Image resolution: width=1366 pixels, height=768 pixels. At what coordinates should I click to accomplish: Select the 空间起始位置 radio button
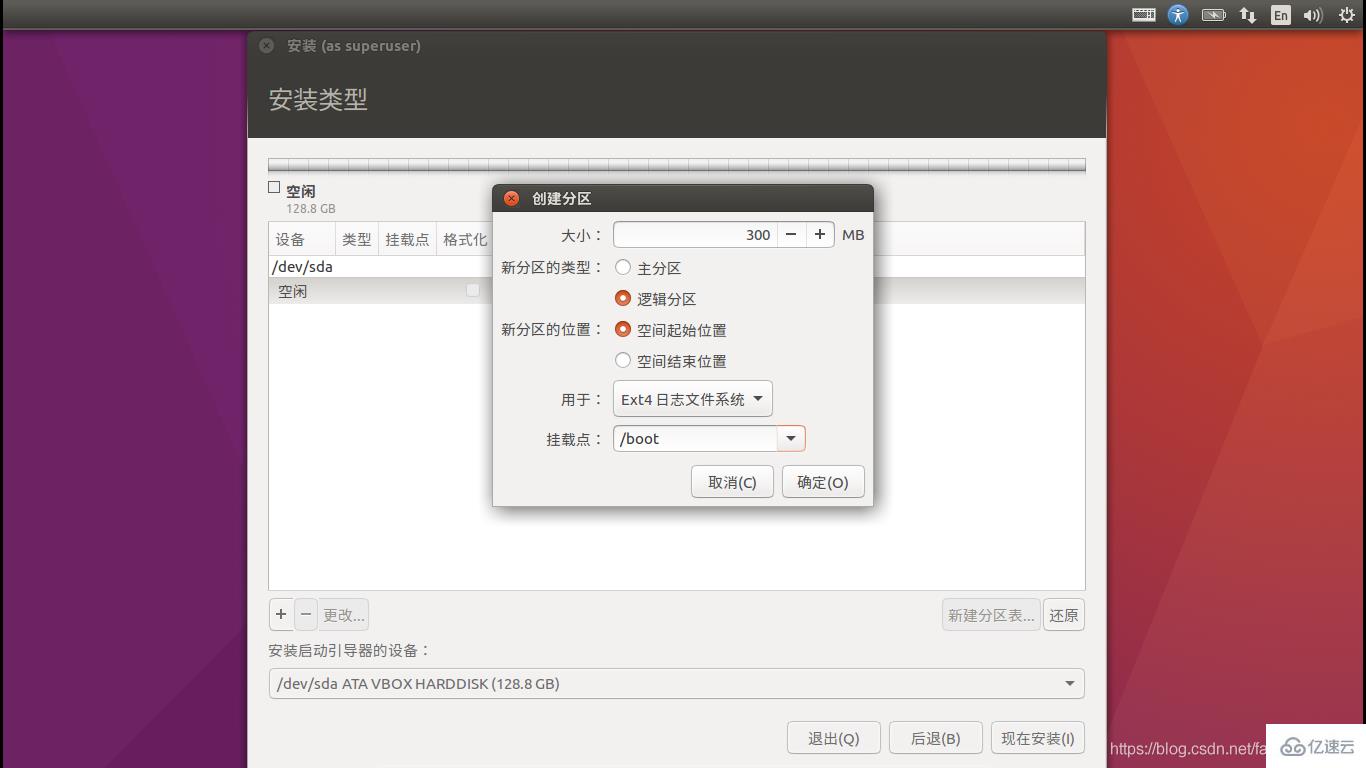623,329
